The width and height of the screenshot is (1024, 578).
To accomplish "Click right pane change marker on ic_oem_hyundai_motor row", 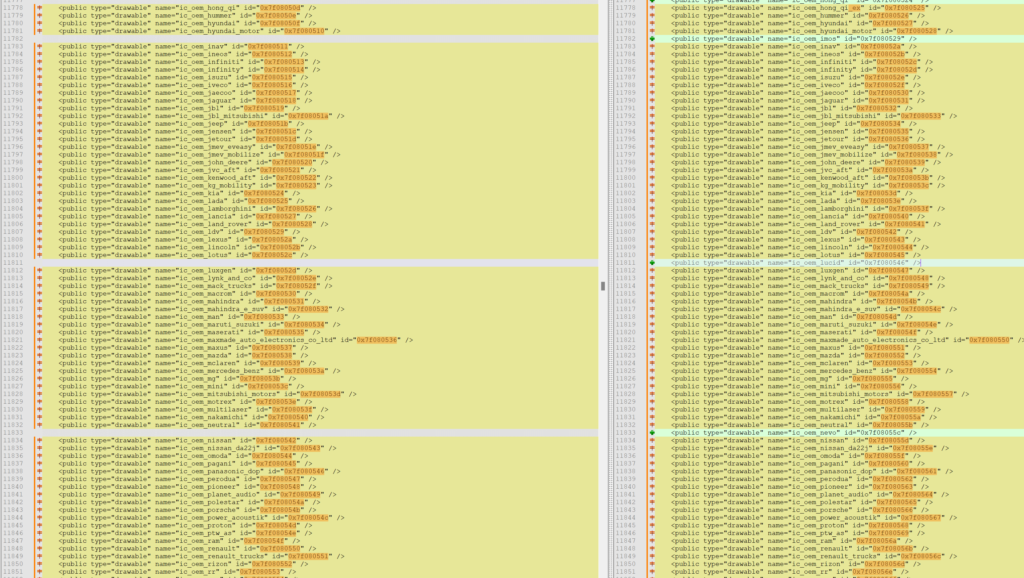I will click(652, 31).
